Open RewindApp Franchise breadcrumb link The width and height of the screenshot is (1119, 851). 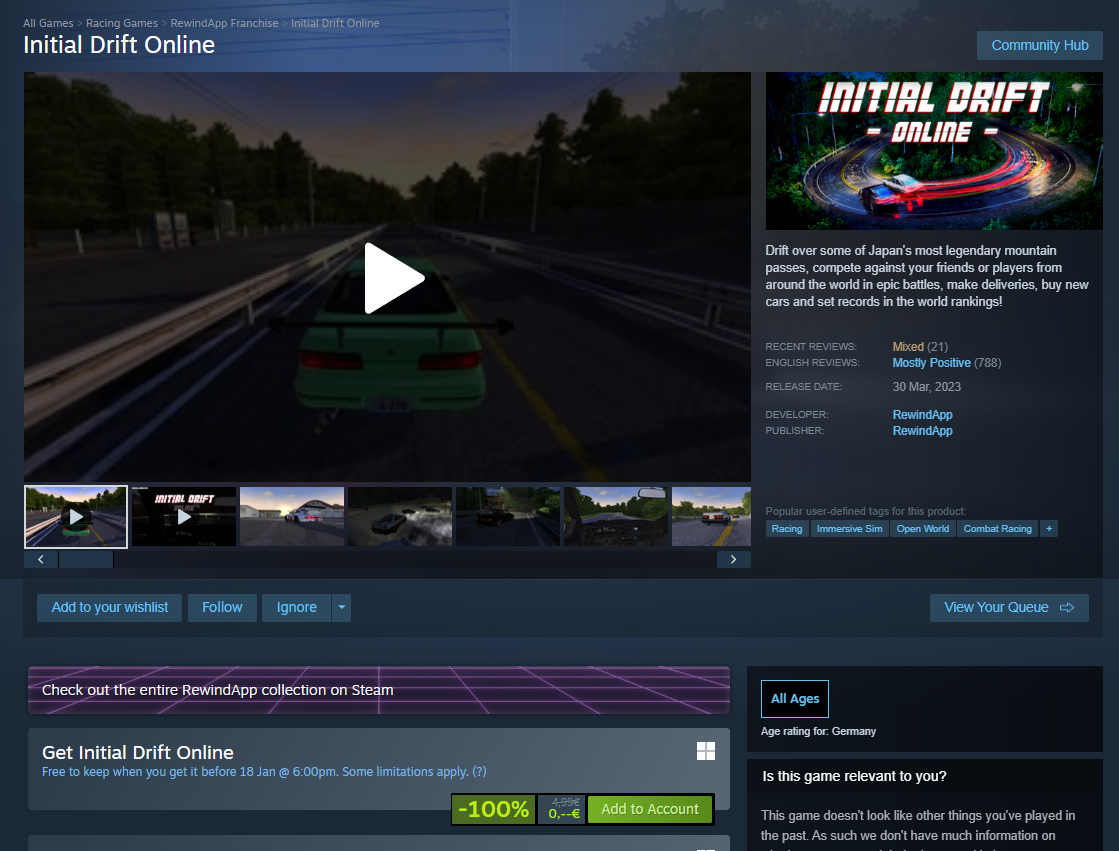point(224,23)
